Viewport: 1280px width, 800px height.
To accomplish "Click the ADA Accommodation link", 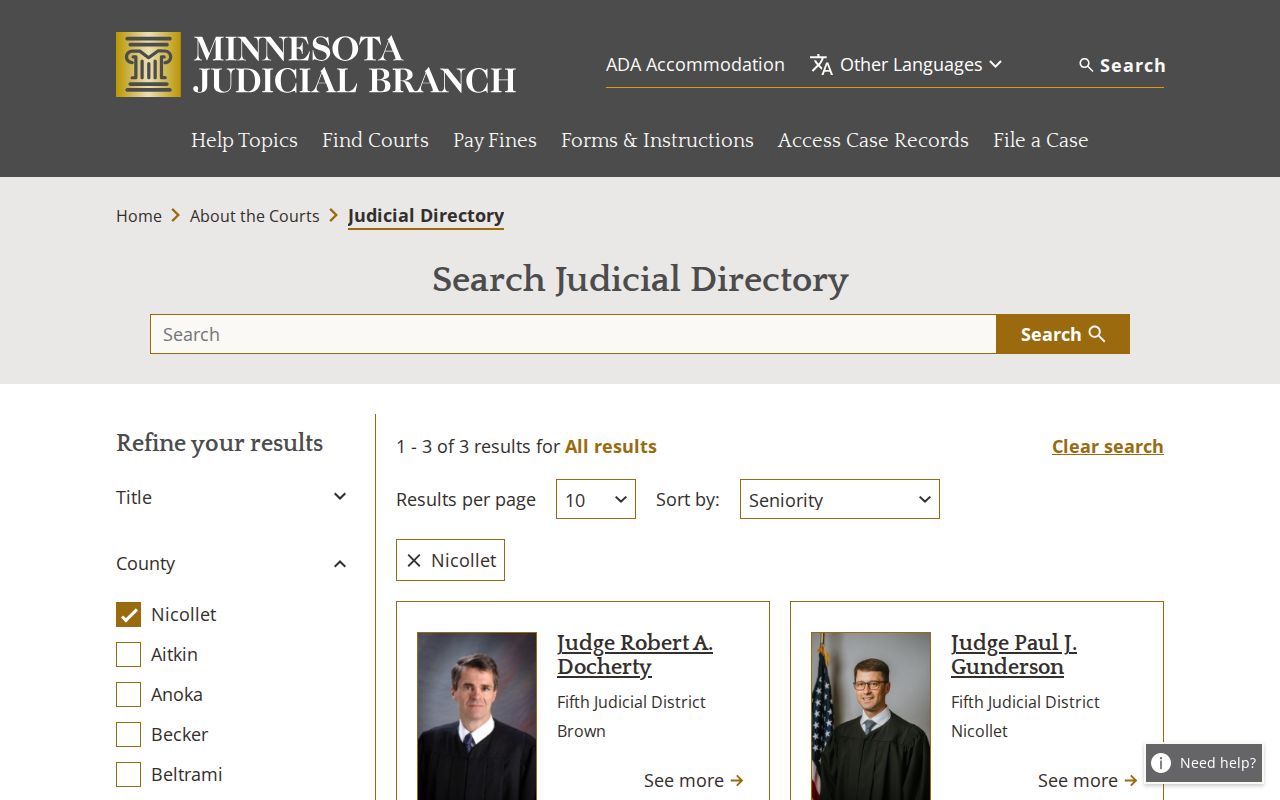I will [695, 65].
